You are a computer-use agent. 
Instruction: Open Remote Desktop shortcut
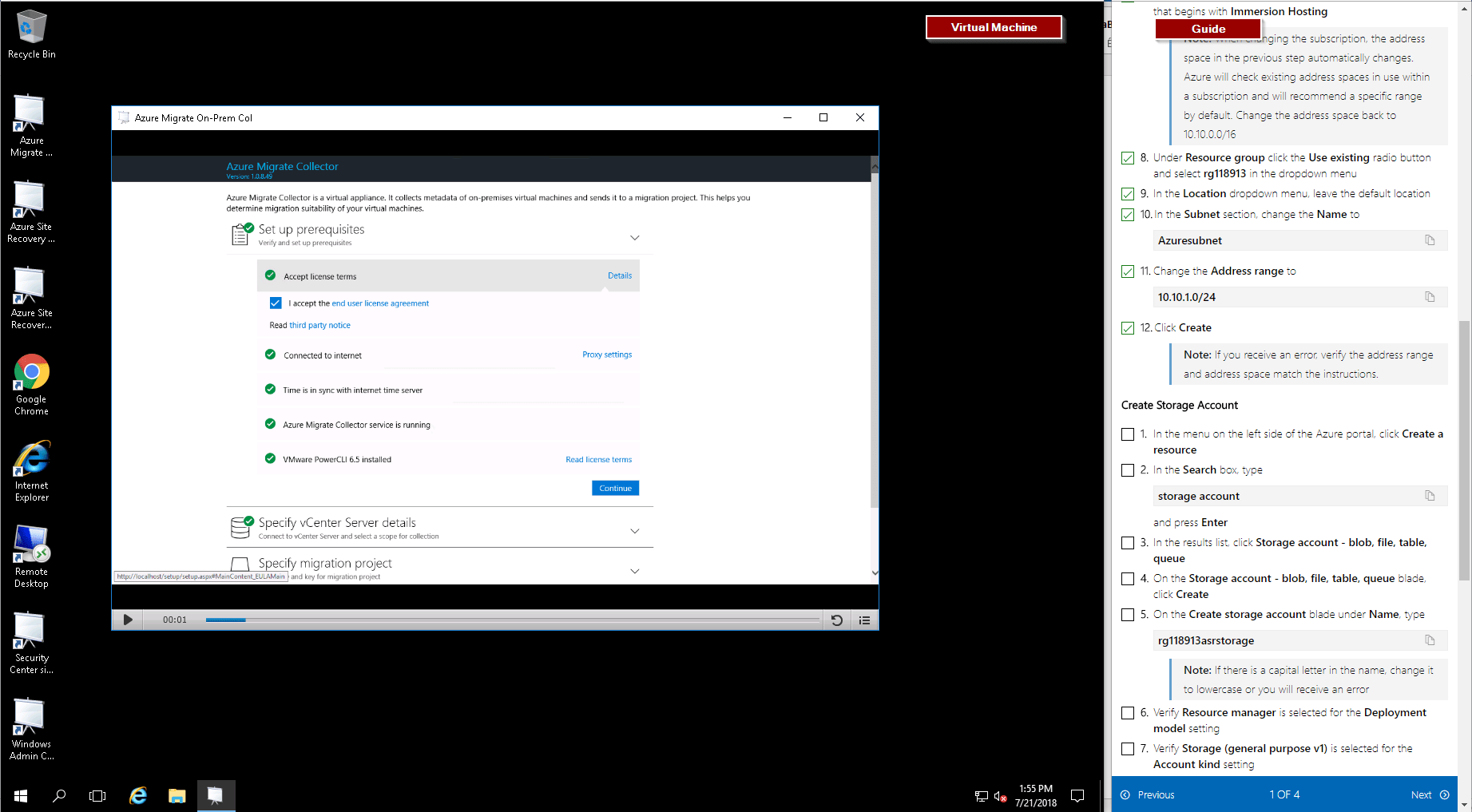click(31, 557)
